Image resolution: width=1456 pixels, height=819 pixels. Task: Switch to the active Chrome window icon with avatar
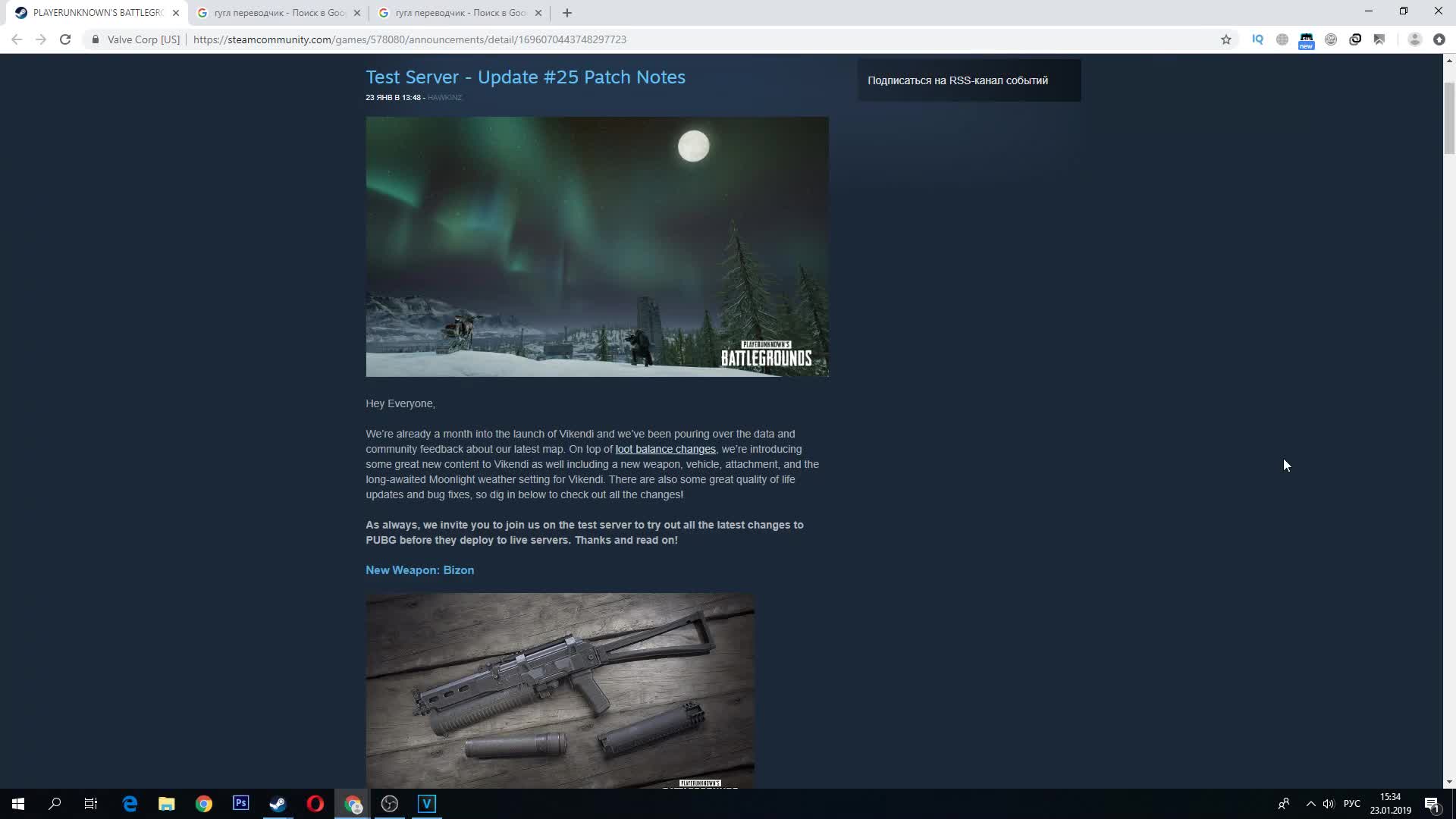353,804
